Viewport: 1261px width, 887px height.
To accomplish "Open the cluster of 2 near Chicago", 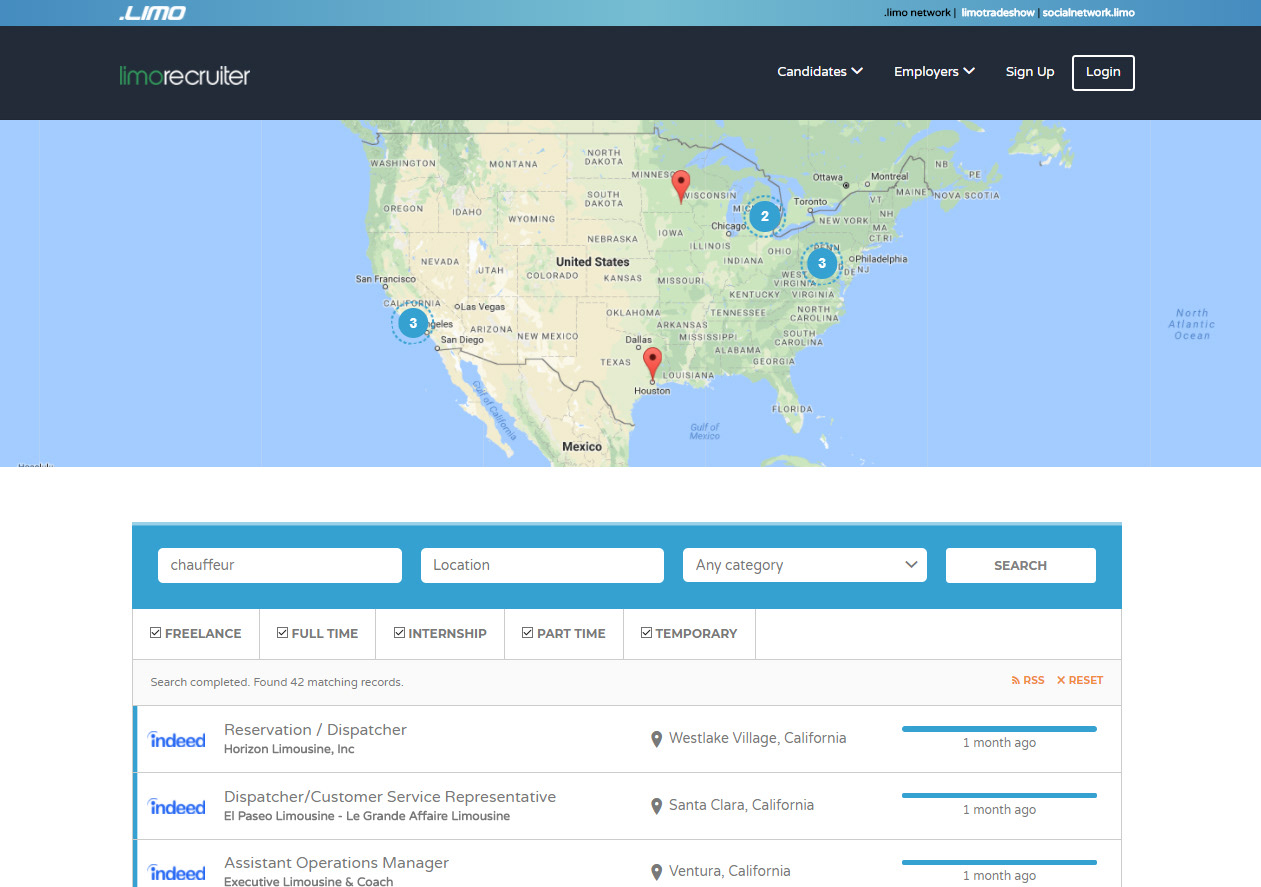I will coord(765,216).
